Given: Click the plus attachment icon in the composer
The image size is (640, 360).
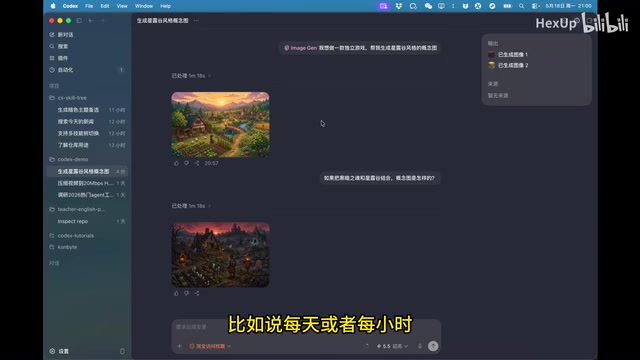Looking at the screenshot, I should pos(179,346).
